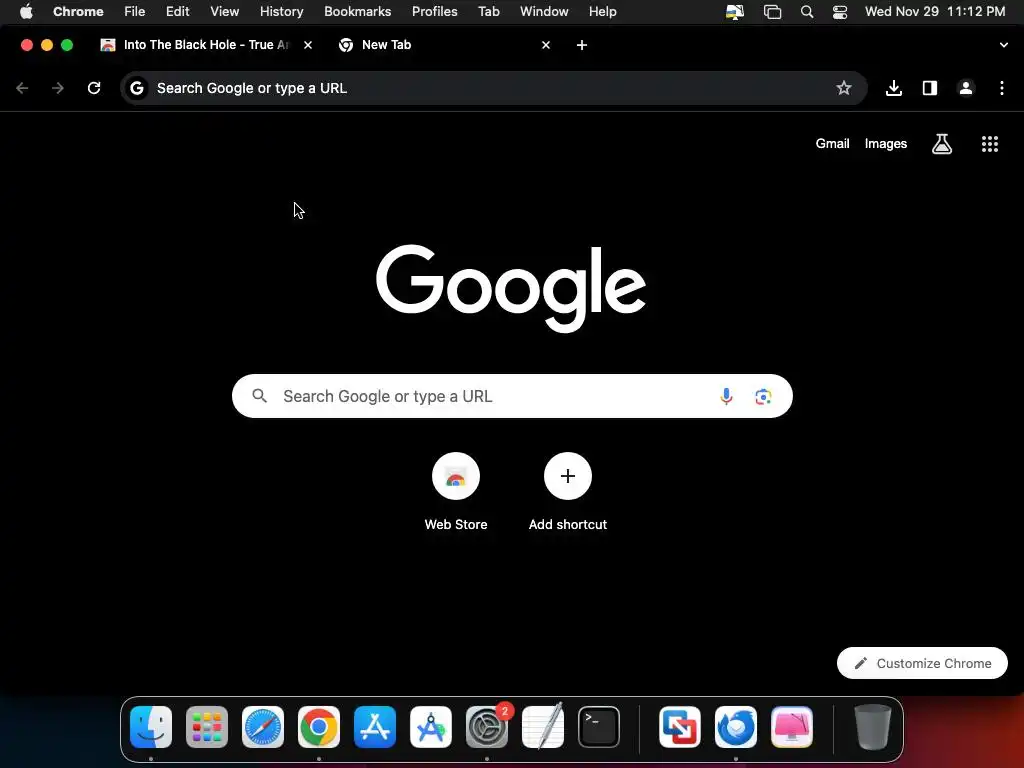Open the Tab menu

coord(488,12)
